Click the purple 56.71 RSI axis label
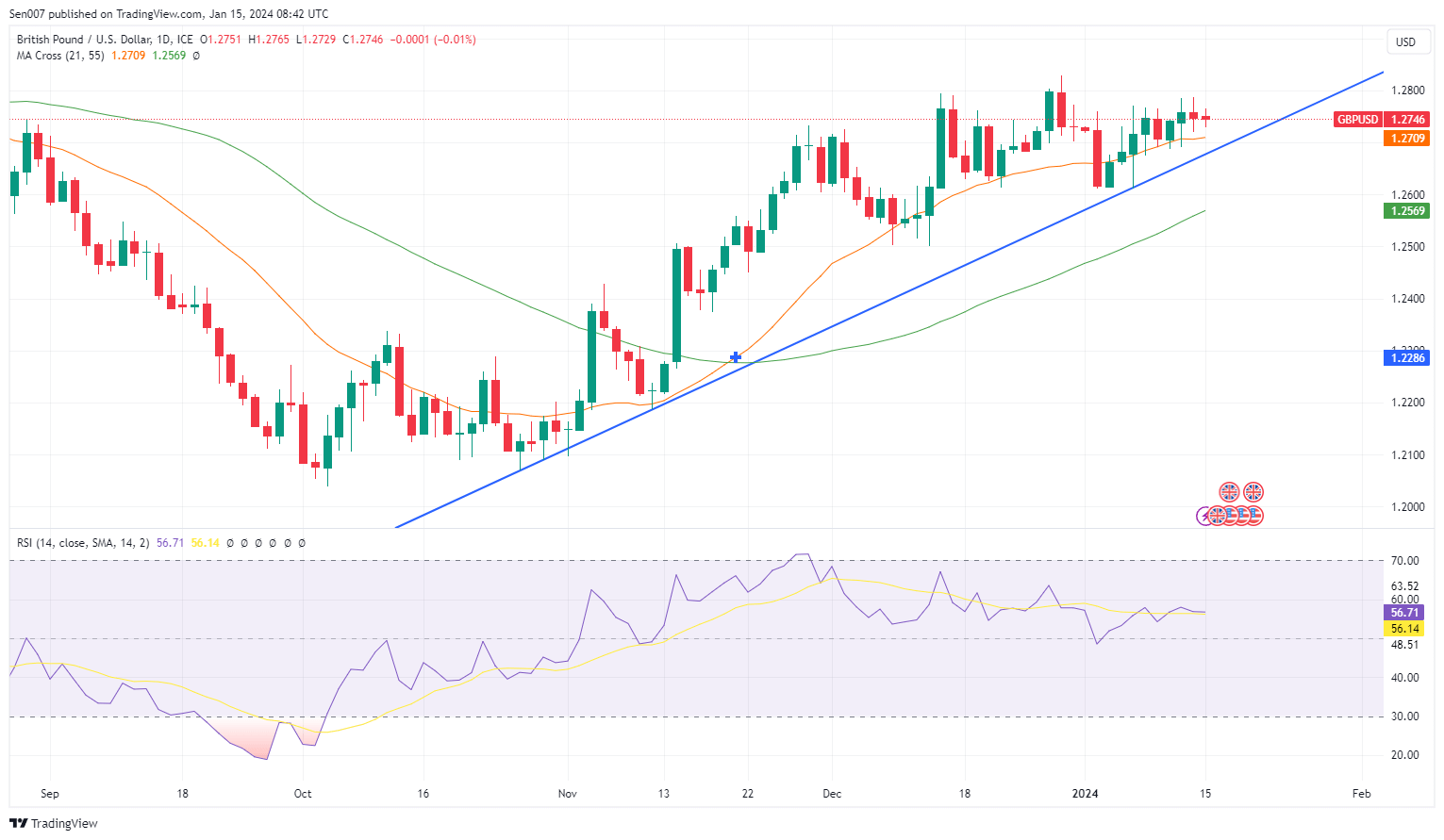Viewport: 1444px width, 840px height. coord(1404,613)
